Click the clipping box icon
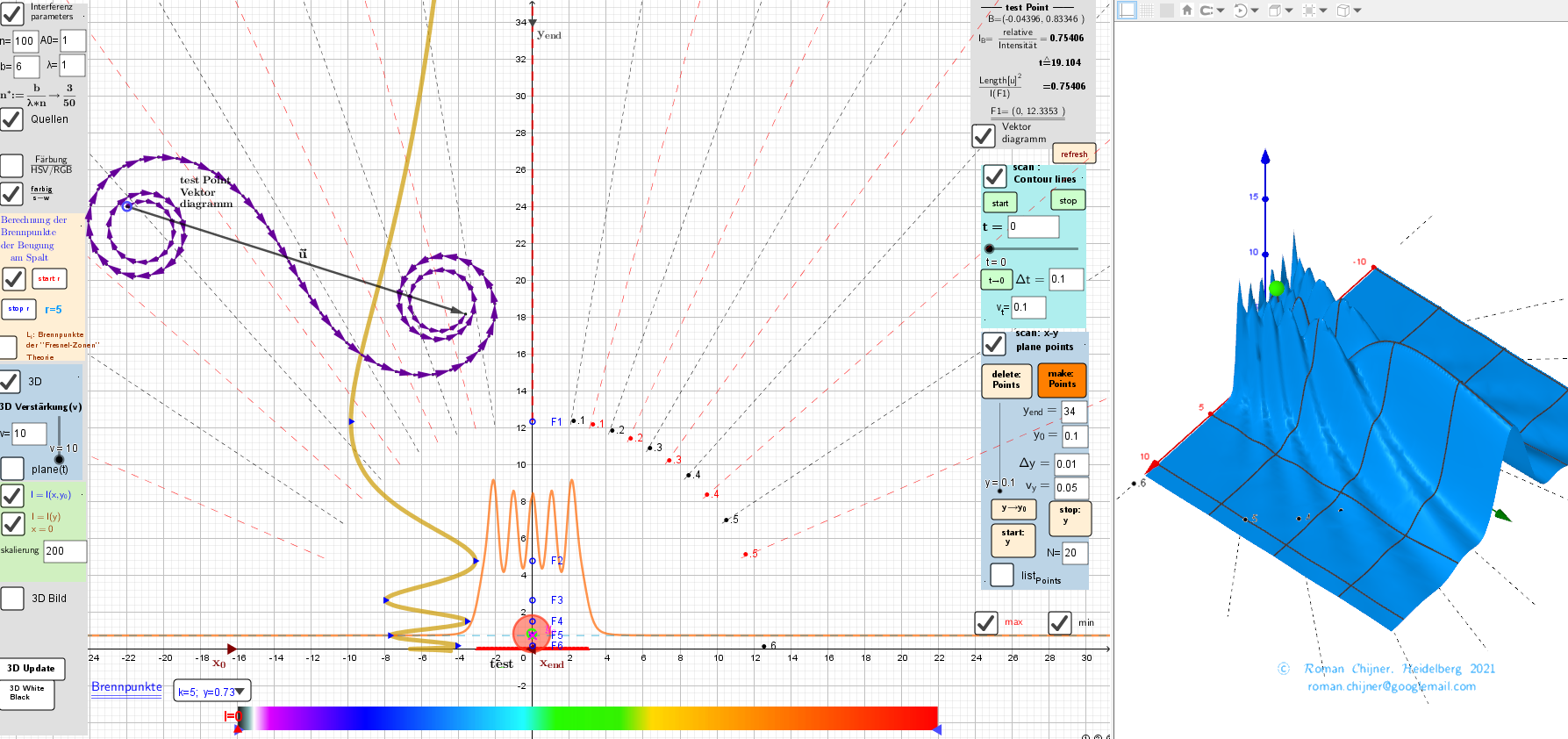The width and height of the screenshot is (1568, 739). tap(1308, 11)
